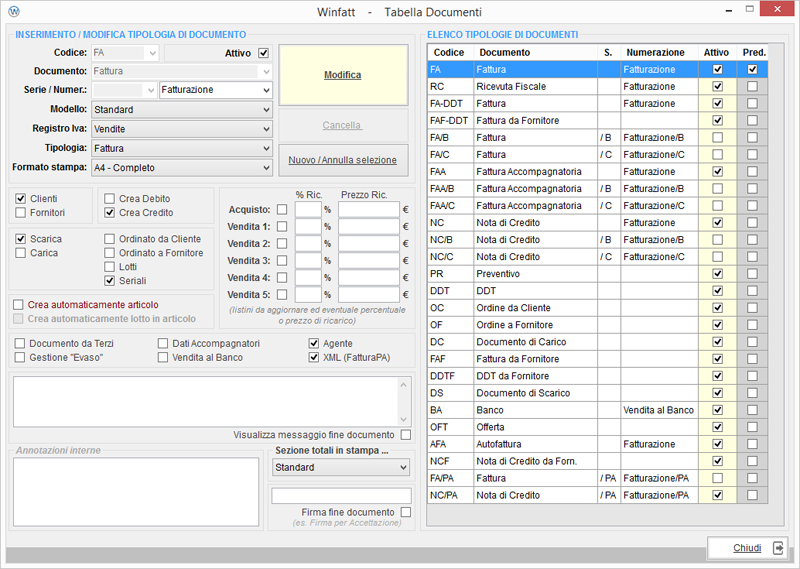Image resolution: width=800 pixels, height=569 pixels.
Task: Toggle Pred. checkbox for RC row
Action: (752, 86)
